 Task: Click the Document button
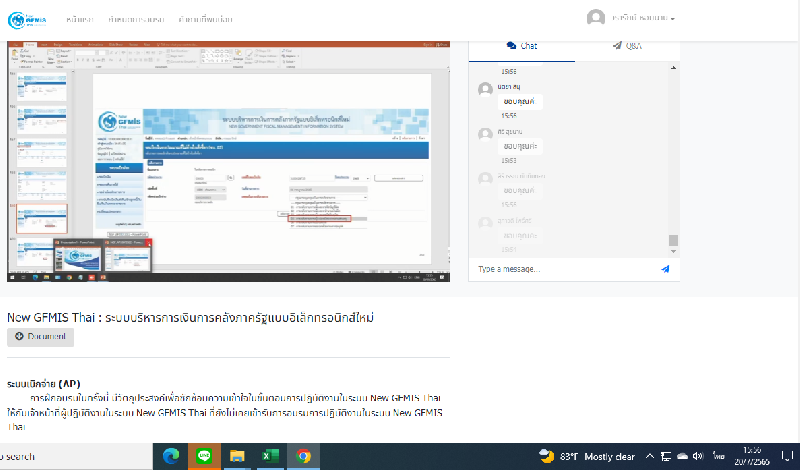click(41, 336)
